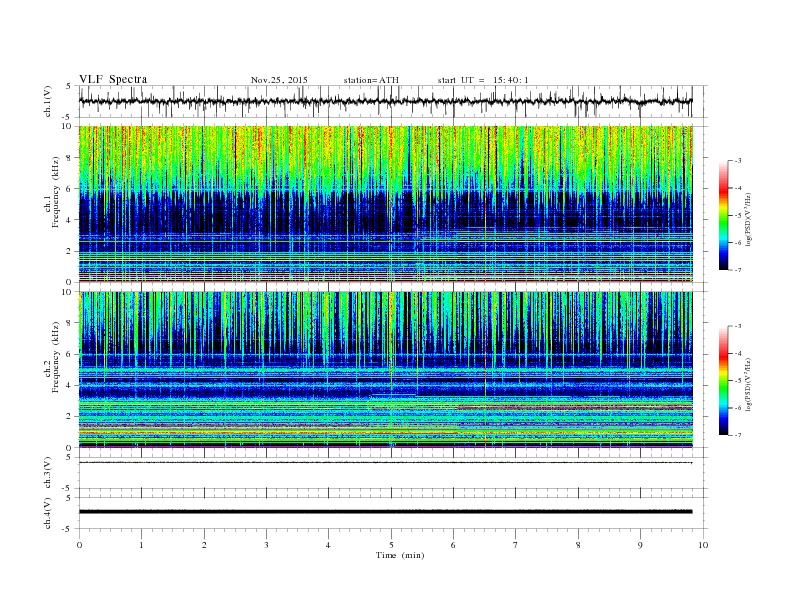Viewport: 792px width, 612px height.
Task: Click the 'ch.1(V)' waveform axis label
Action: point(48,101)
